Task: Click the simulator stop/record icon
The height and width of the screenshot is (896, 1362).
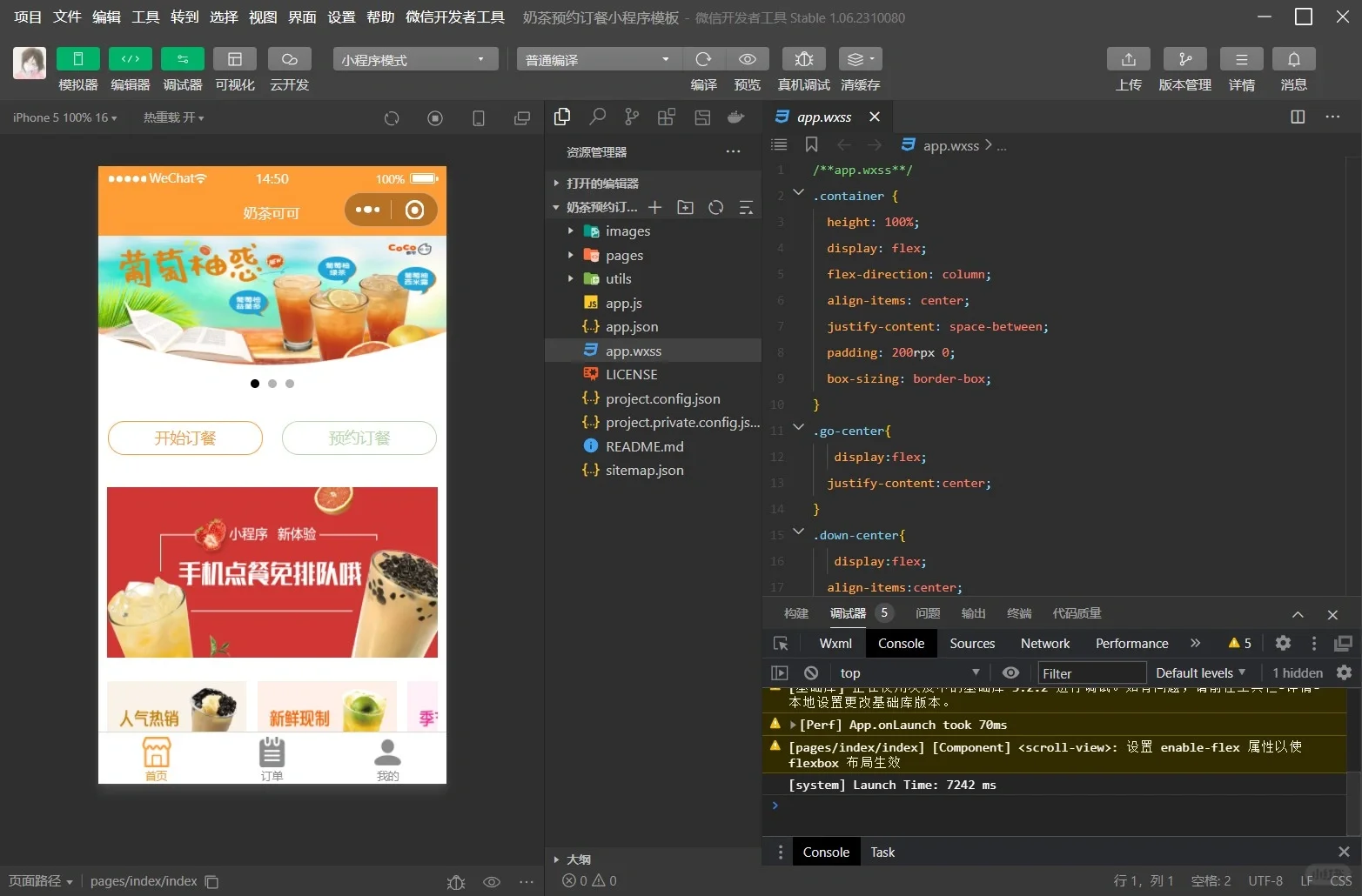Action: click(x=435, y=117)
